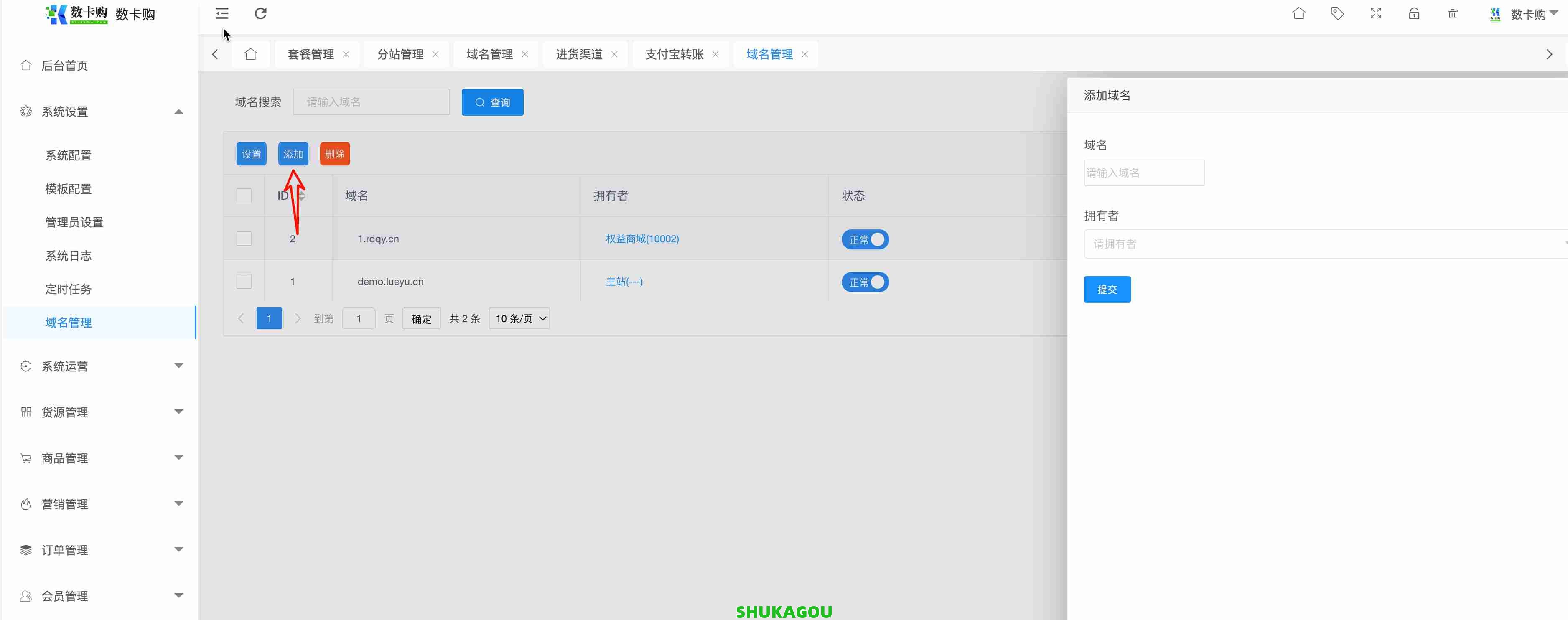Switch to the 分站管理 tab
Screen dimensions: 1568x620
click(400, 54)
